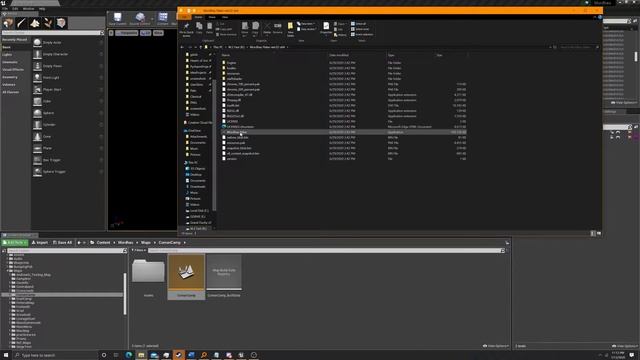640x360 pixels.
Task: Switch Explorer to large icons layout
Action: point(599,233)
